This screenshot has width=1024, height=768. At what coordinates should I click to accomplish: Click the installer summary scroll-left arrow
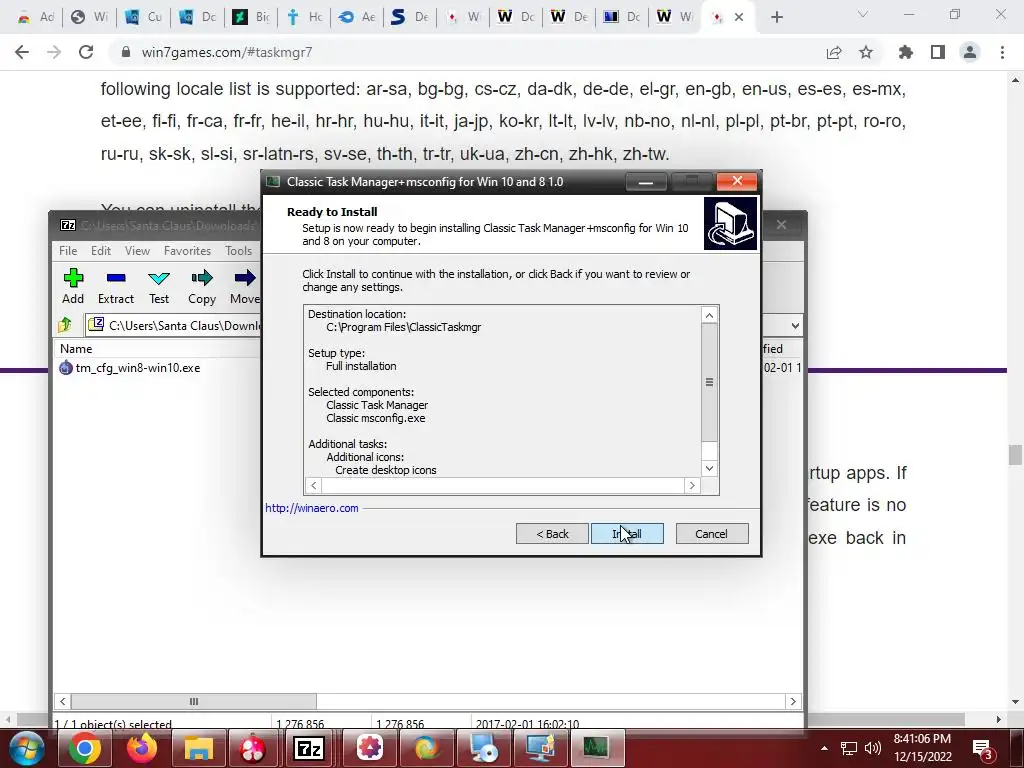(x=313, y=485)
